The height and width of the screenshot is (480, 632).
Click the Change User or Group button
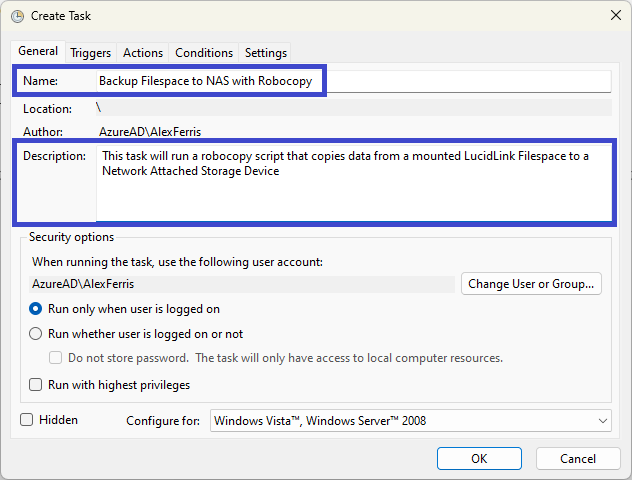click(x=531, y=284)
